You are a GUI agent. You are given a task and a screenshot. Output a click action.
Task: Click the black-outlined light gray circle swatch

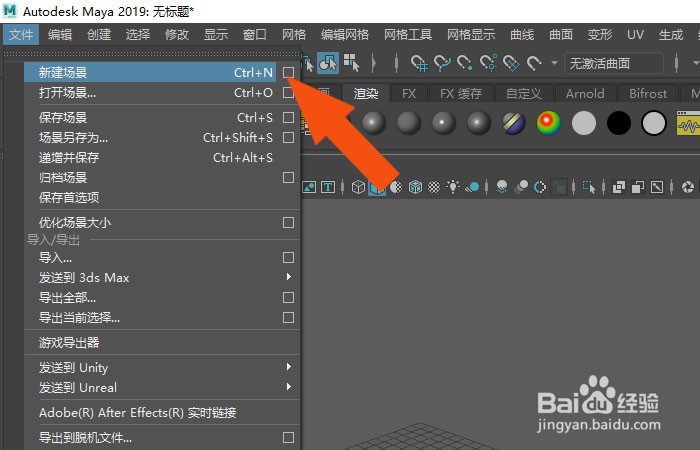point(654,123)
